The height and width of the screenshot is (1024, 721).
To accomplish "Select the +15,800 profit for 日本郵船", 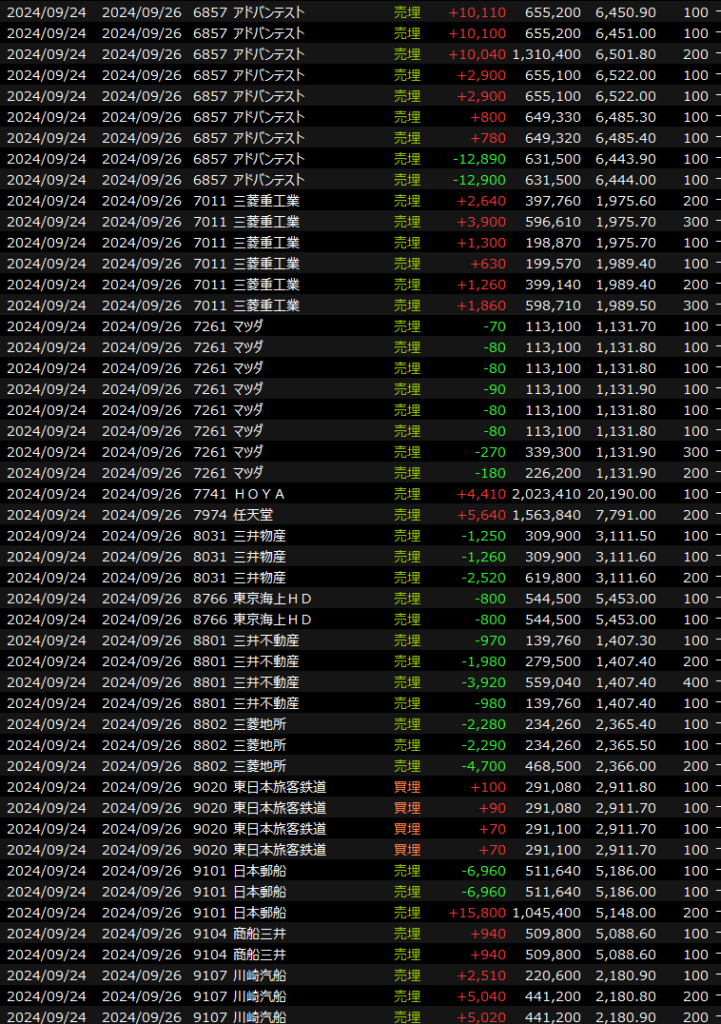I will click(476, 913).
